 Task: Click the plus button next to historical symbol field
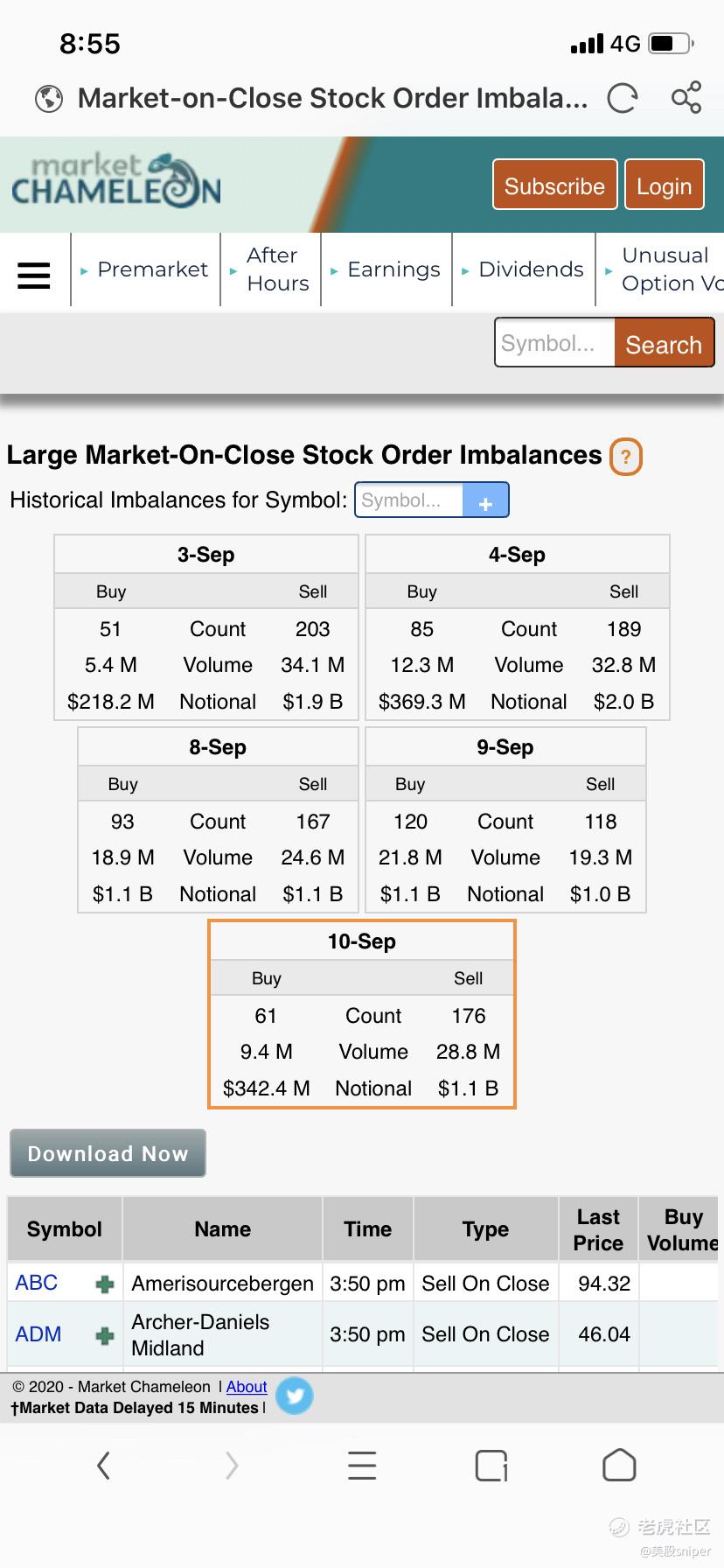[x=485, y=500]
